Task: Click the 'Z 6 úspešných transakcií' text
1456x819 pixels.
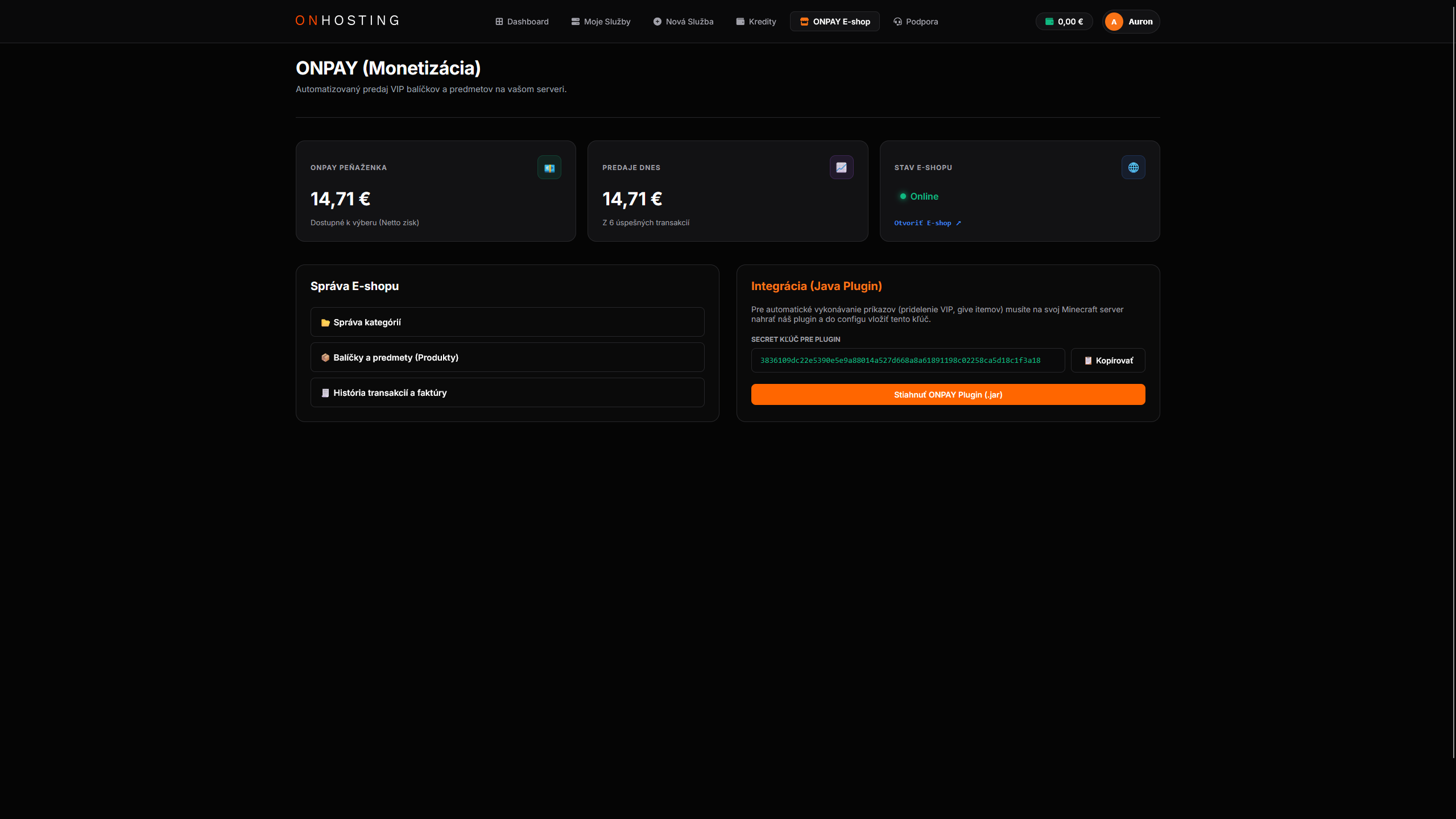Action: (x=646, y=222)
